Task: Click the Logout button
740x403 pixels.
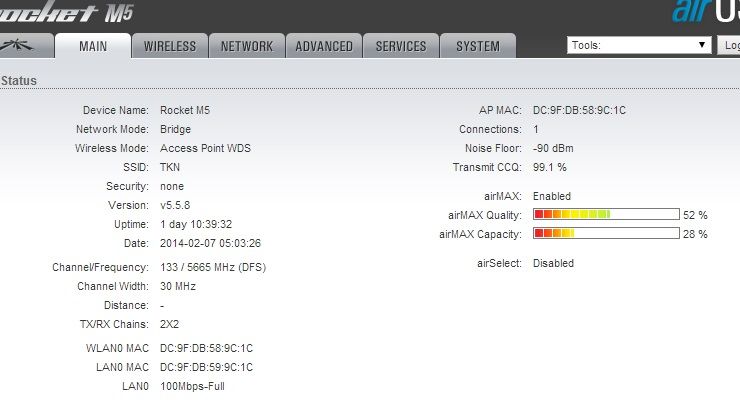Action: pyautogui.click(x=730, y=45)
